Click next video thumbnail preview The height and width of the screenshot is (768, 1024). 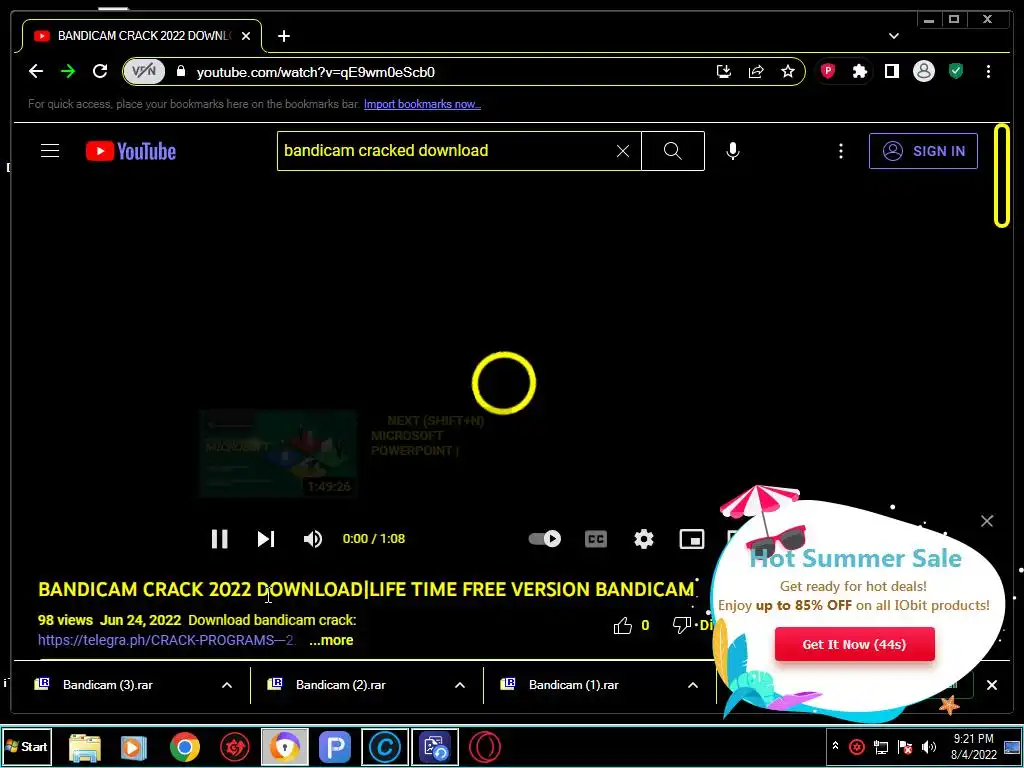[x=278, y=454]
